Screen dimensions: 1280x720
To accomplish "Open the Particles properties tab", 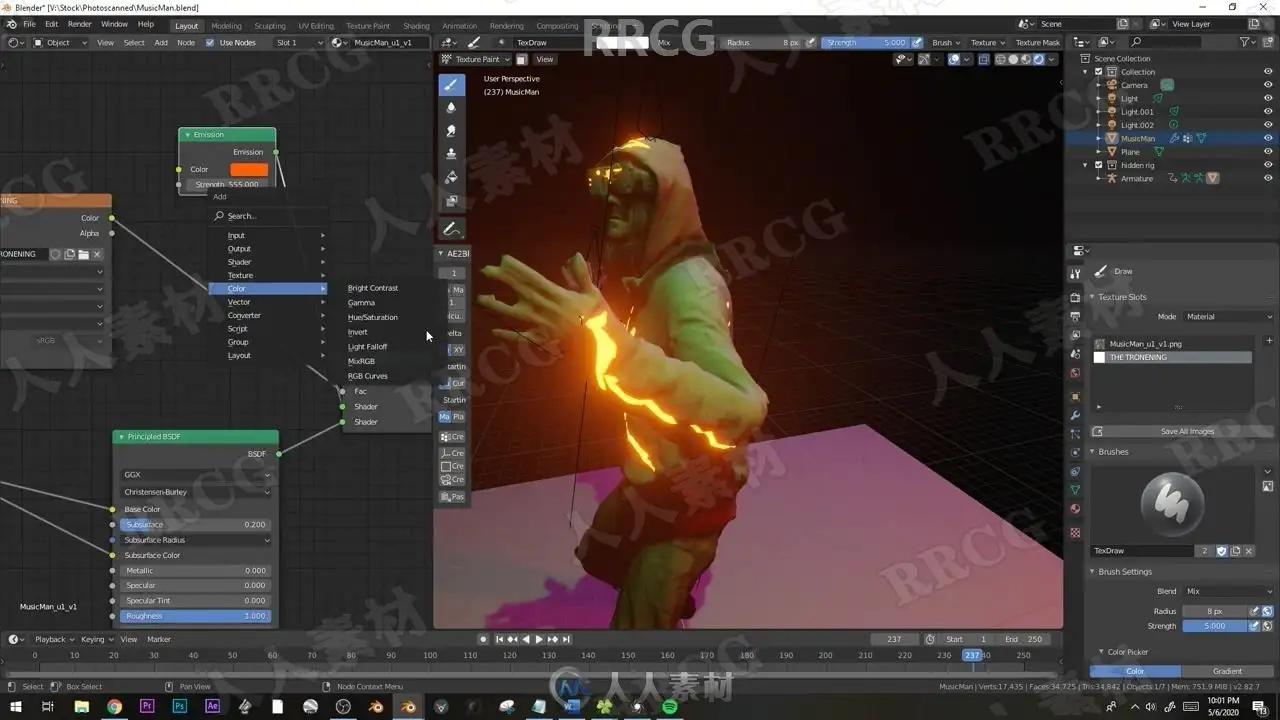I will pyautogui.click(x=1075, y=434).
